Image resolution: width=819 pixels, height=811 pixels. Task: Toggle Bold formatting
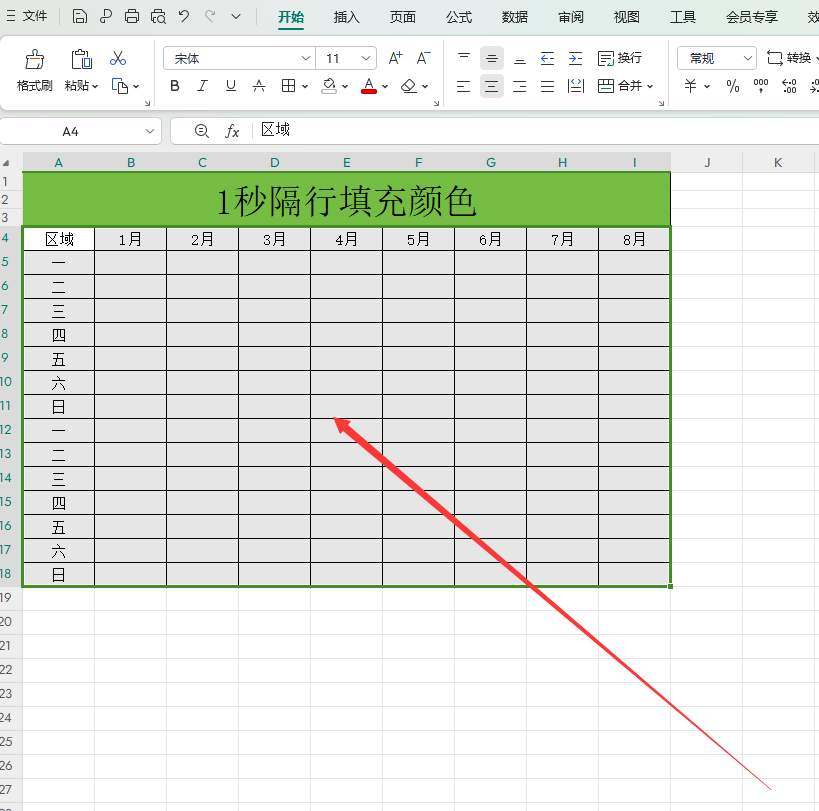pyautogui.click(x=175, y=86)
